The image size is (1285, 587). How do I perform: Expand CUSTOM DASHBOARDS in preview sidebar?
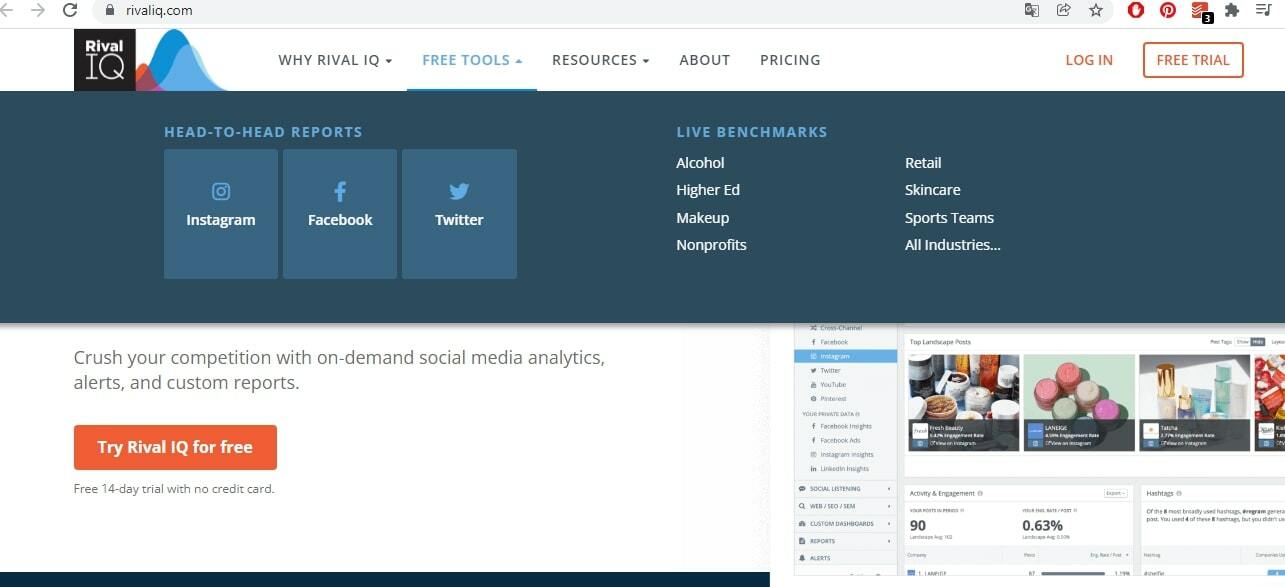point(846,523)
